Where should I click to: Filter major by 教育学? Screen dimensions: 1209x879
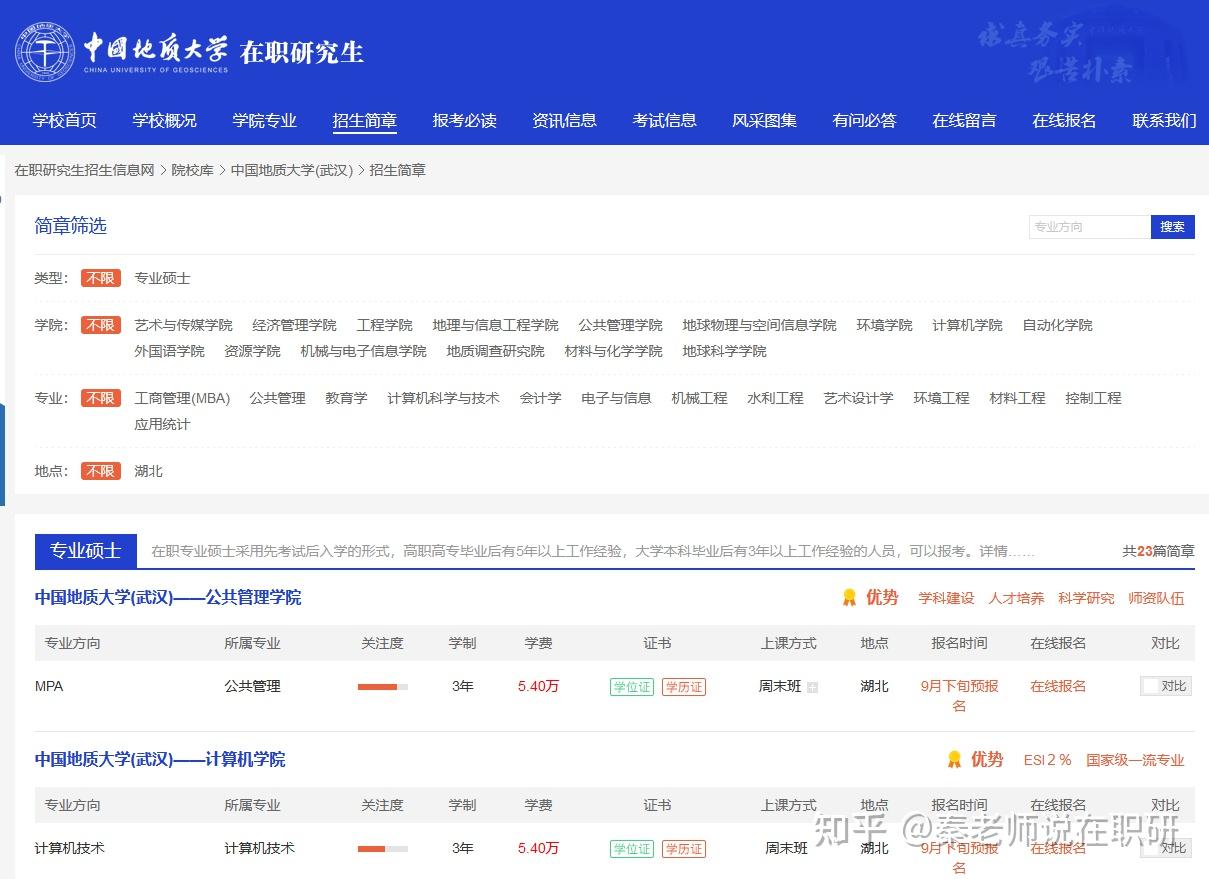(347, 398)
